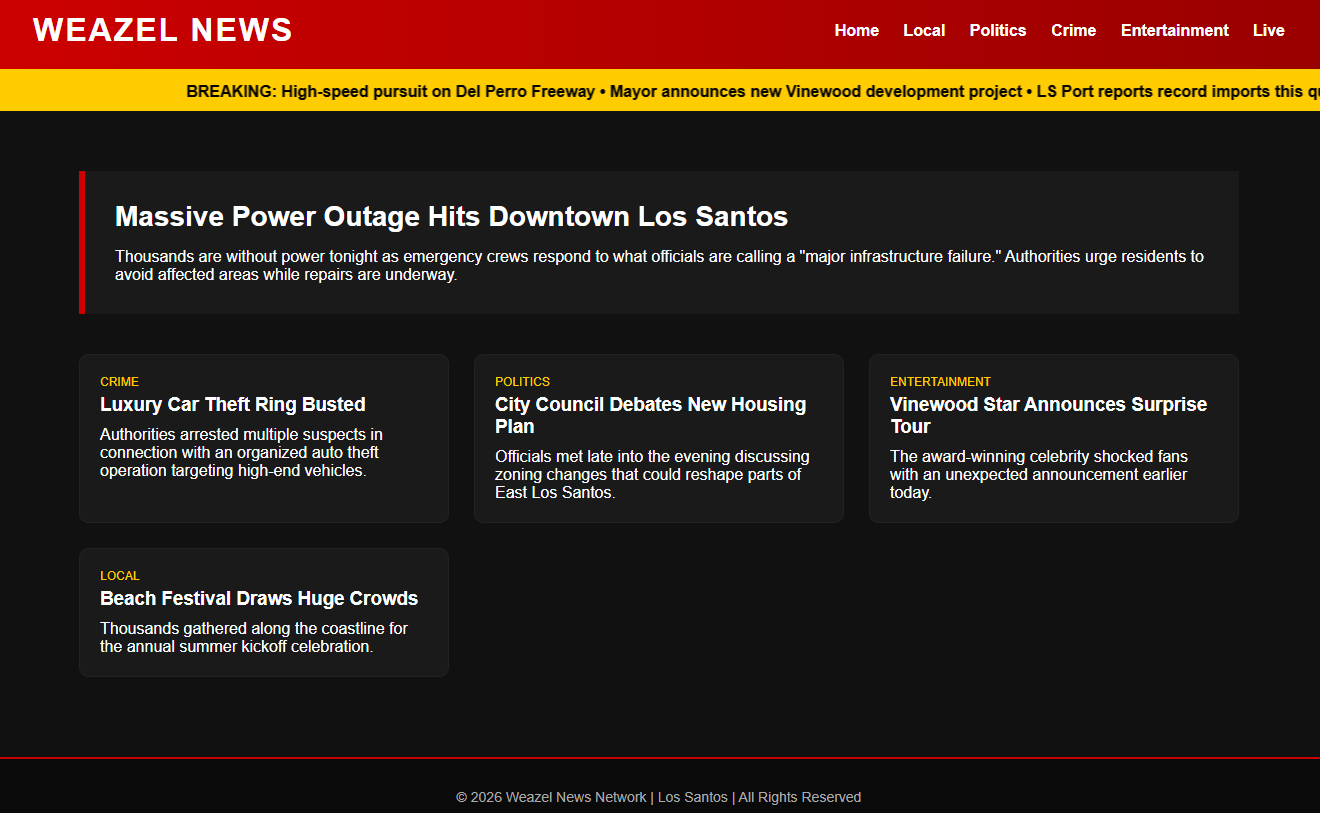Click the auto theft article description text
The width and height of the screenshot is (1320, 813).
(241, 452)
